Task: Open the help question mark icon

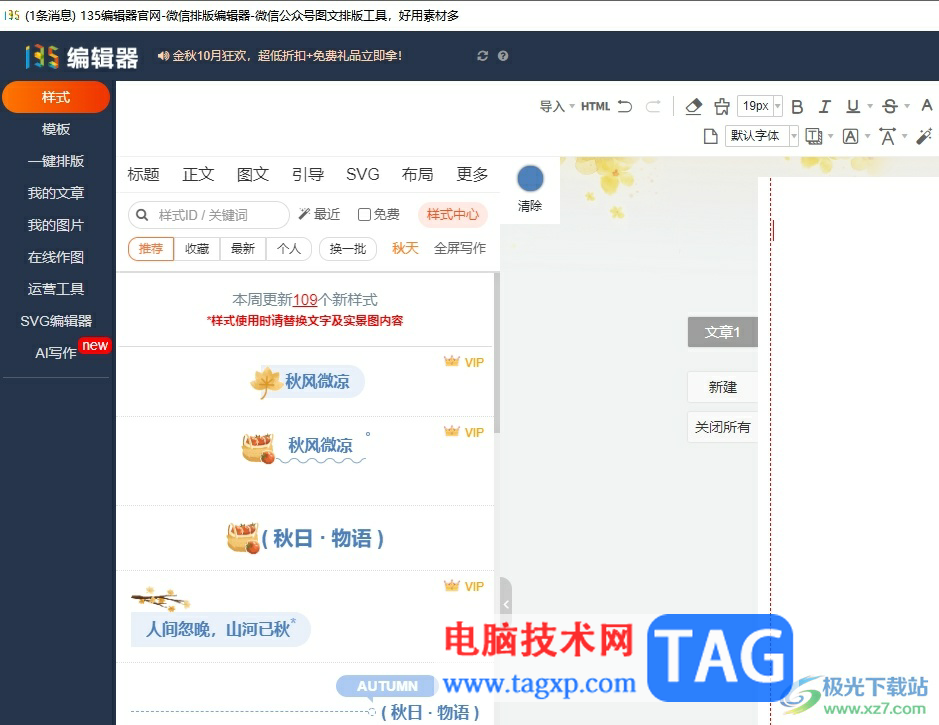Action: click(503, 56)
